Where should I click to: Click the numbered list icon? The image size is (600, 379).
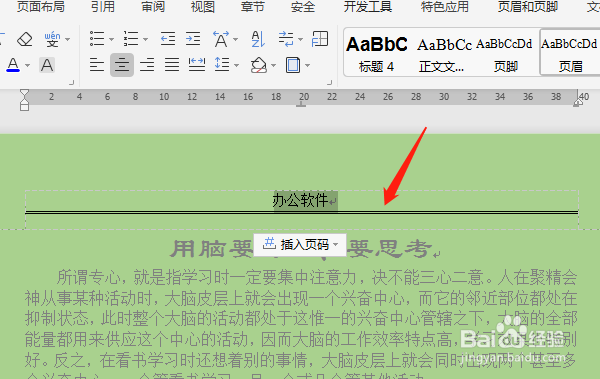click(x=131, y=39)
